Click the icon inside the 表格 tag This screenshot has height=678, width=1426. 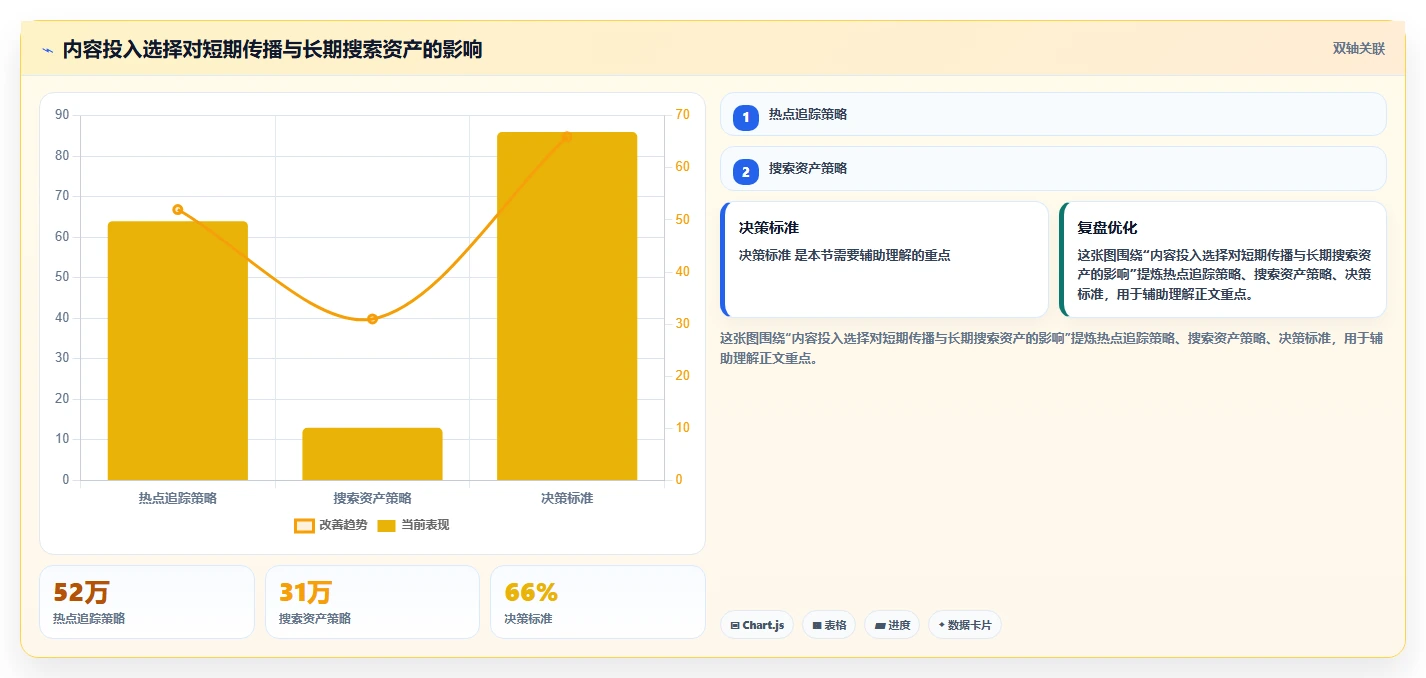(x=817, y=625)
